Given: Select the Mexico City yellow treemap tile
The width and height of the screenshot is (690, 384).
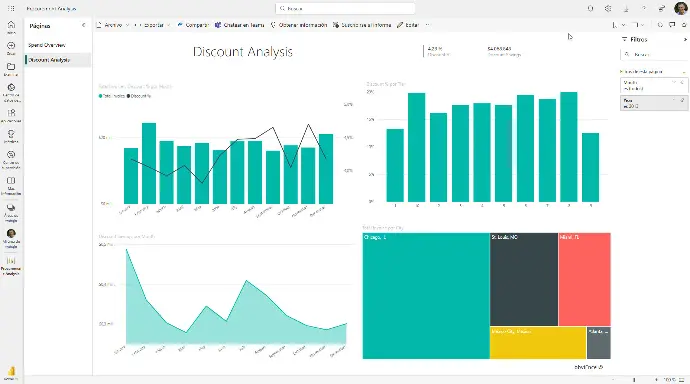Looking at the screenshot, I should click(538, 343).
